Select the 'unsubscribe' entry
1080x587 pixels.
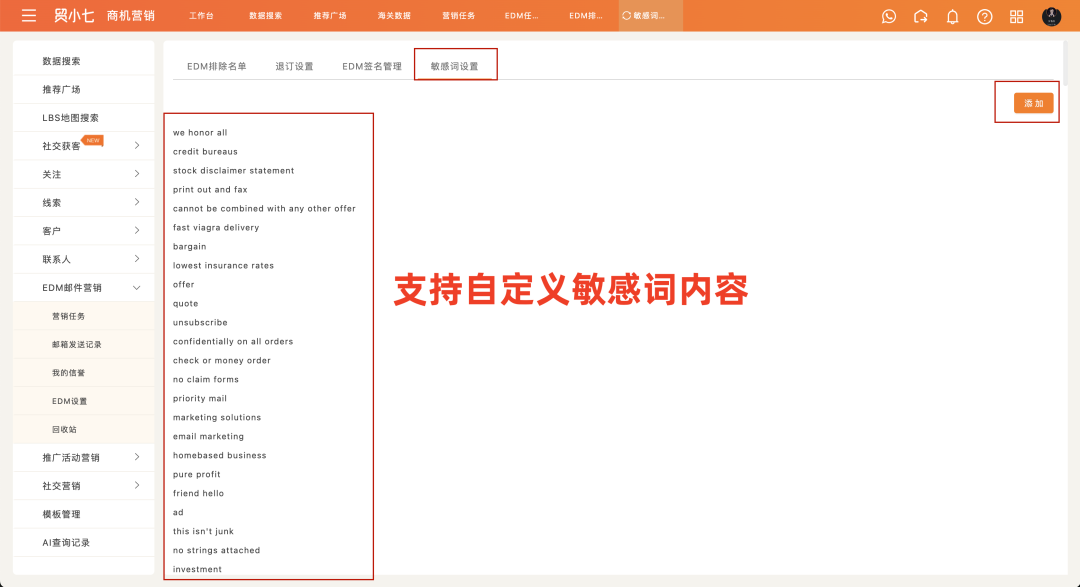(200, 322)
